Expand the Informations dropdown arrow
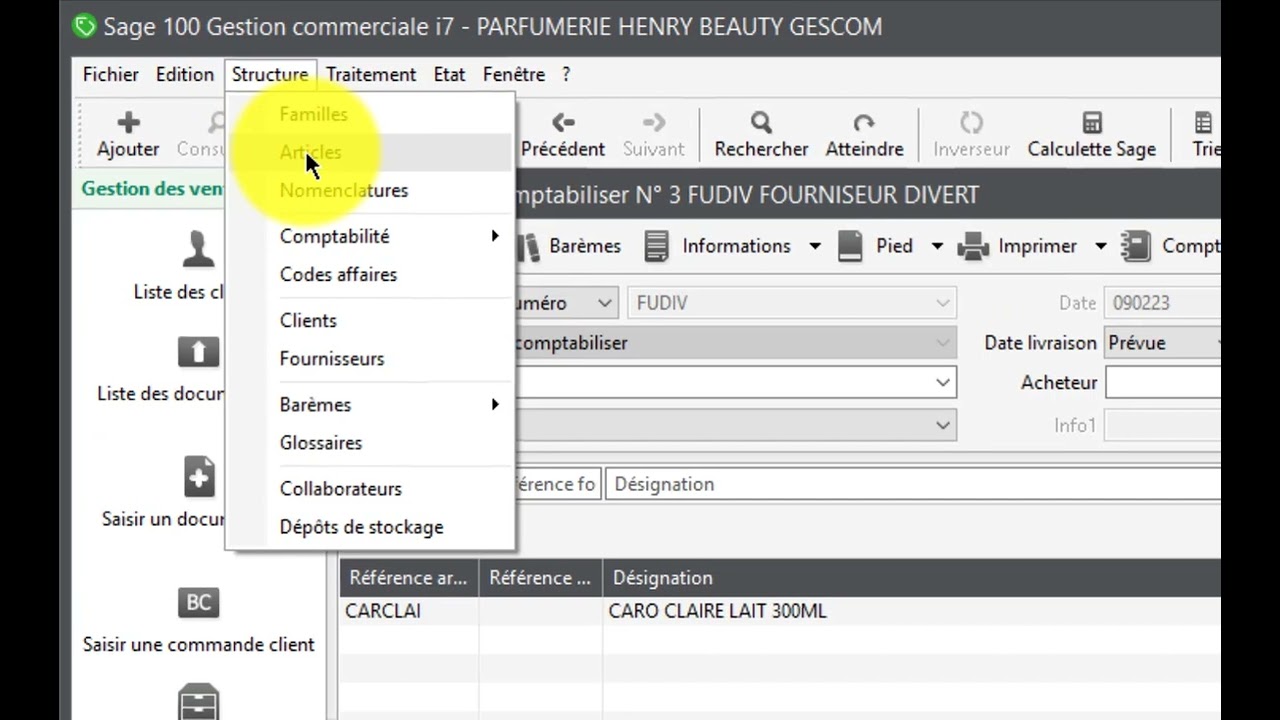Image resolution: width=1280 pixels, height=720 pixels. [814, 246]
